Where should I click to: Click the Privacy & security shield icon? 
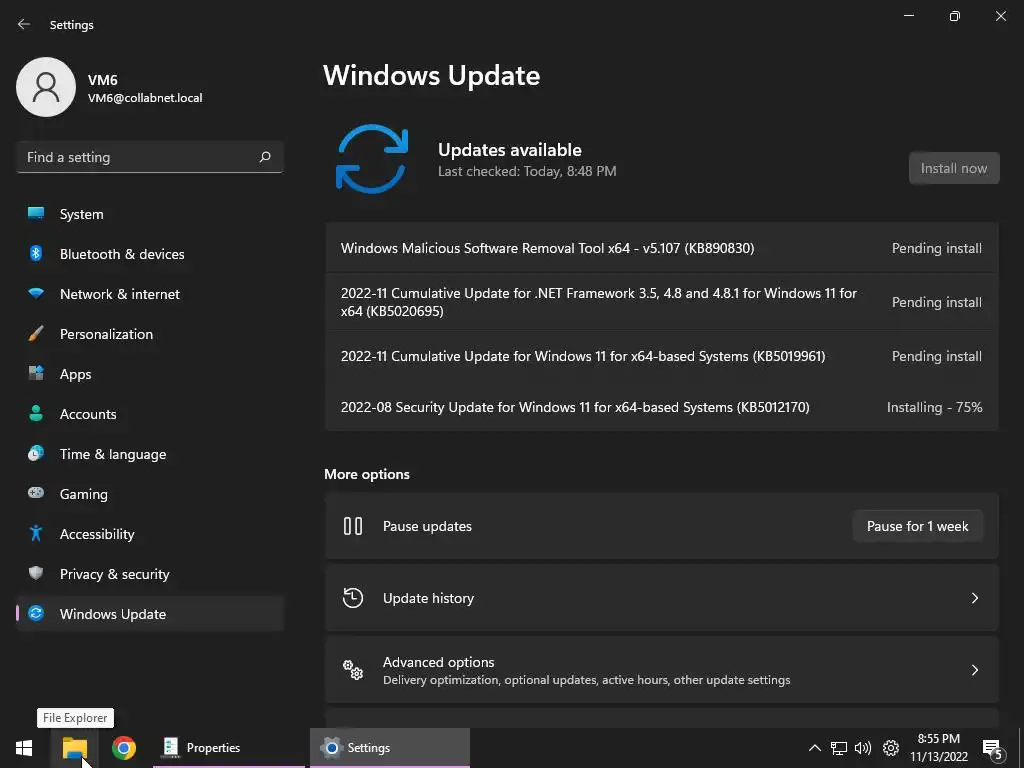click(x=36, y=573)
